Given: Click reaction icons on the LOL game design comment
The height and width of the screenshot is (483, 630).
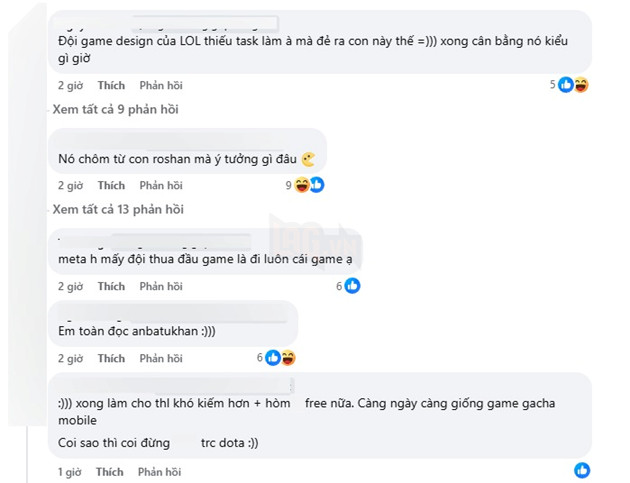Looking at the screenshot, I should (573, 85).
